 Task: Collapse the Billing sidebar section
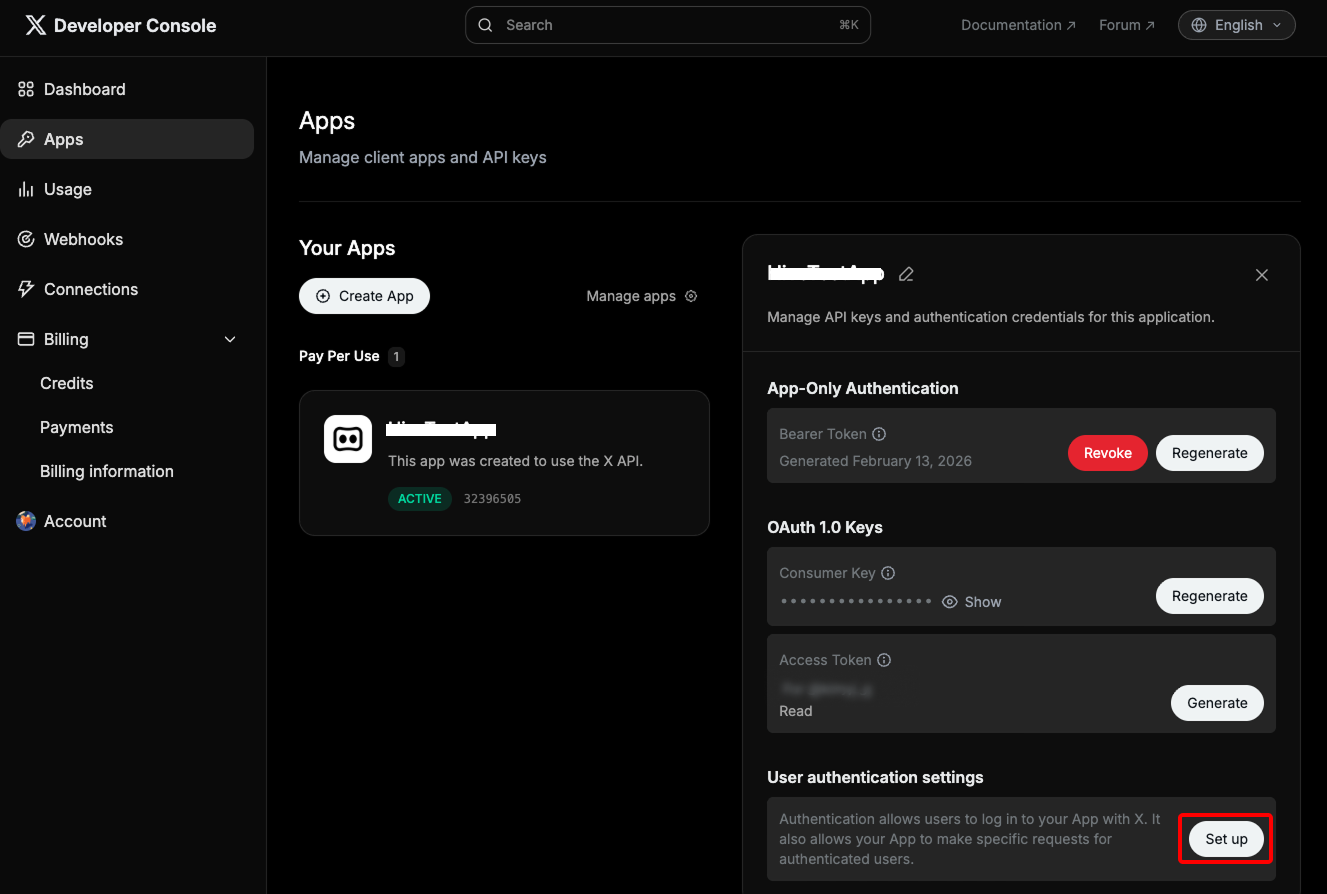[230, 340]
